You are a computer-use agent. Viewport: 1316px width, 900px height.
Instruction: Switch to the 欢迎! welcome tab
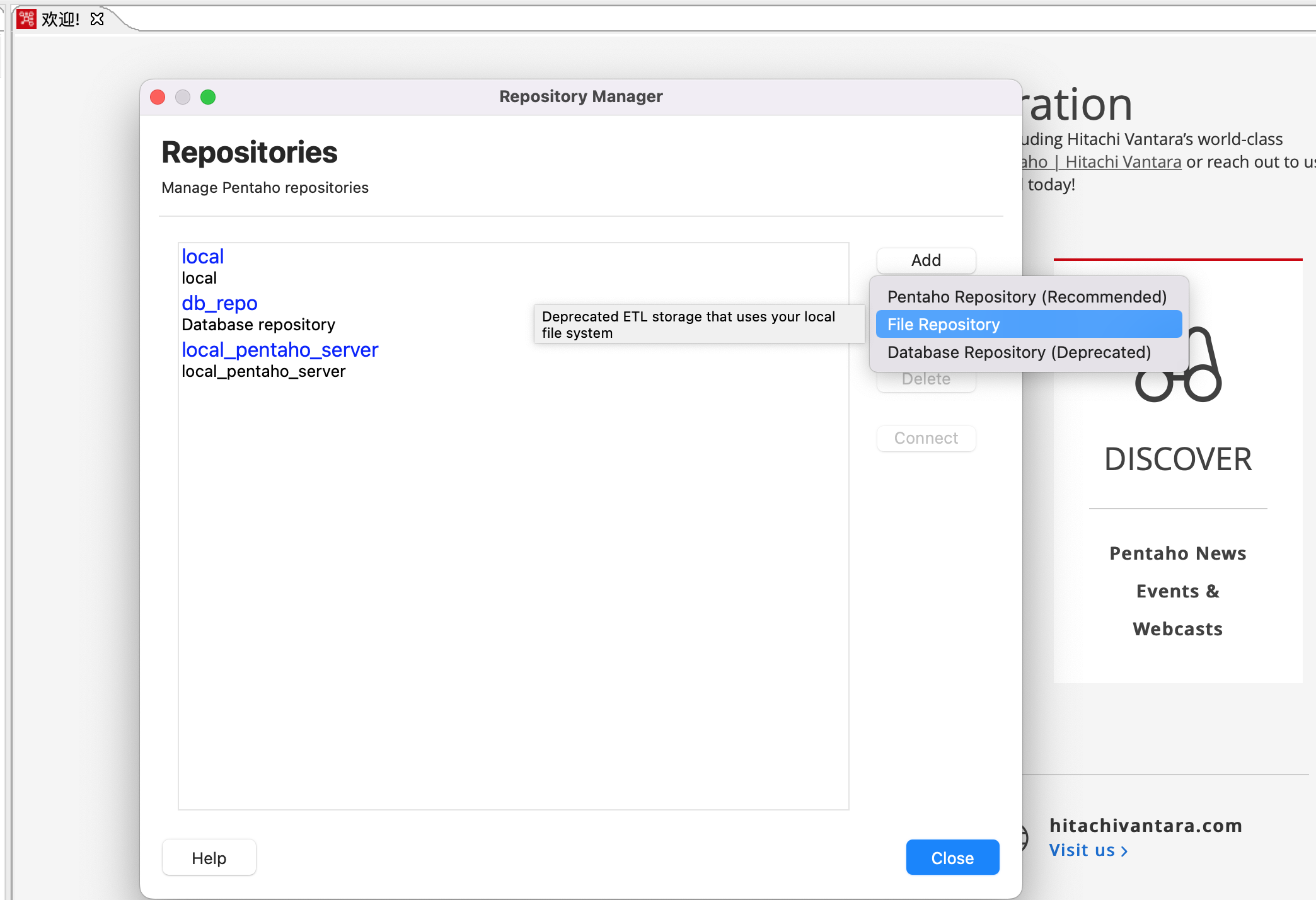[x=61, y=19]
